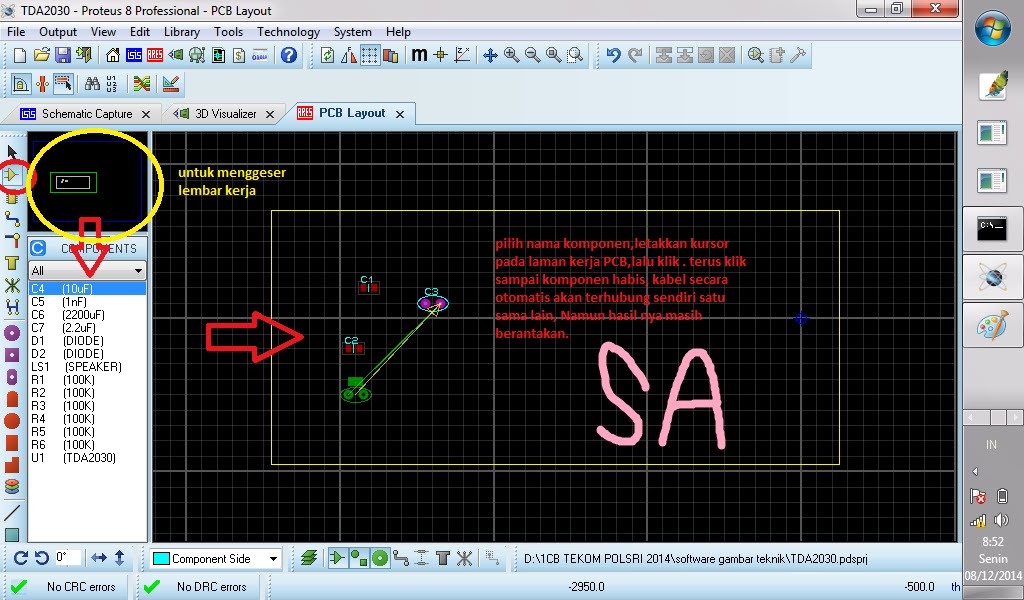Select the 2D Graphics Box tool
The height and width of the screenshot is (600, 1024).
click(x=12, y=535)
